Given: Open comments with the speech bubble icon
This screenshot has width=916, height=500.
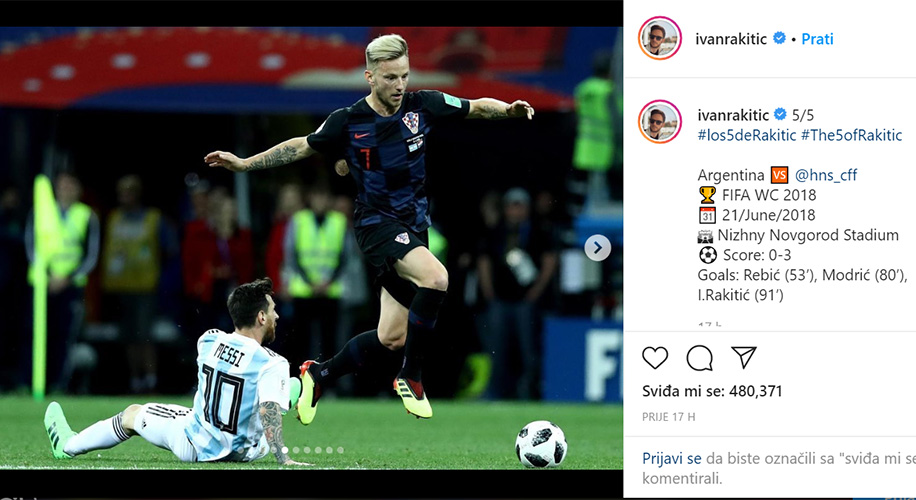Looking at the screenshot, I should coord(699,358).
